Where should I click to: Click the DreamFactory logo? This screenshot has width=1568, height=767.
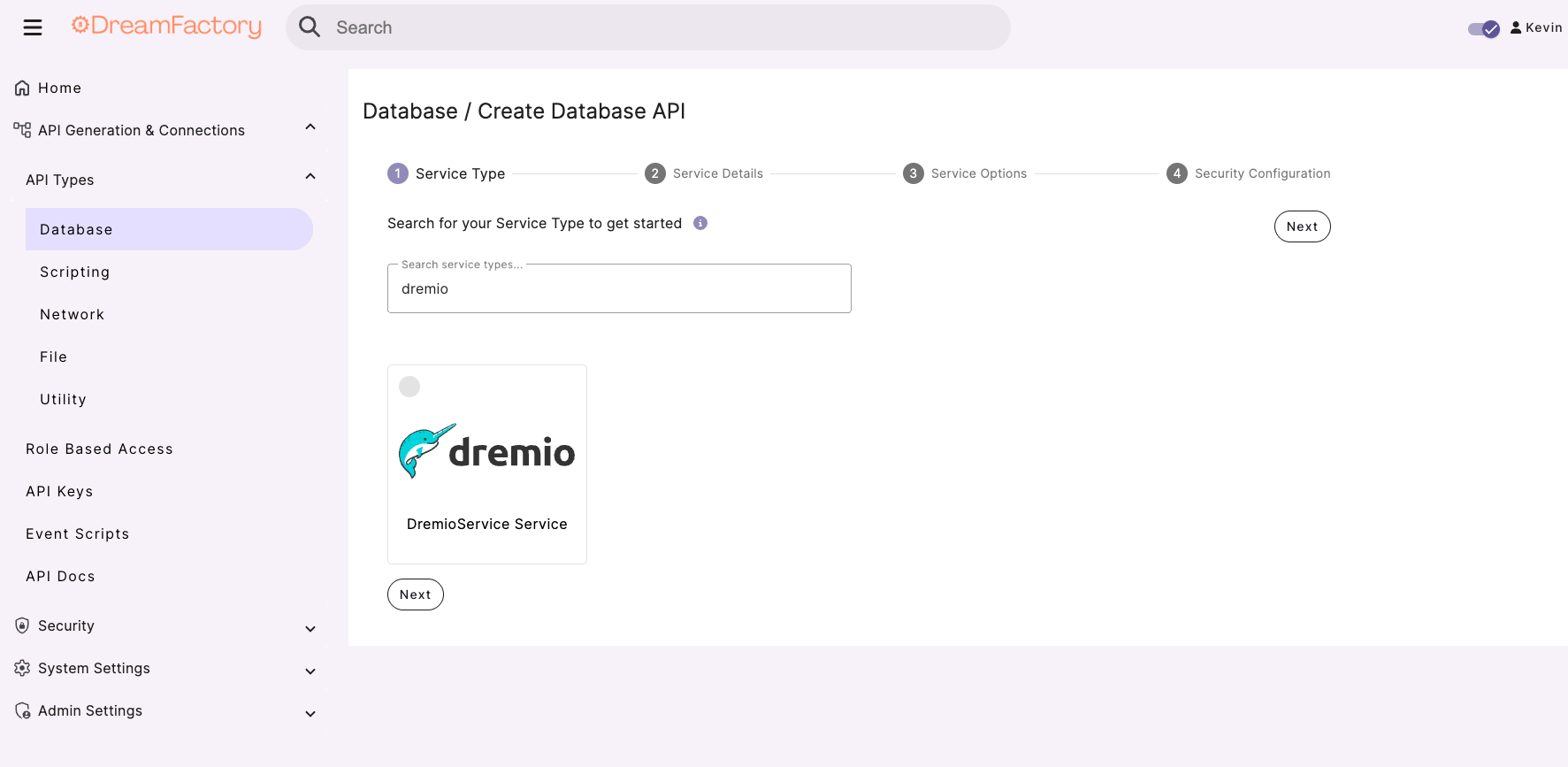point(166,27)
